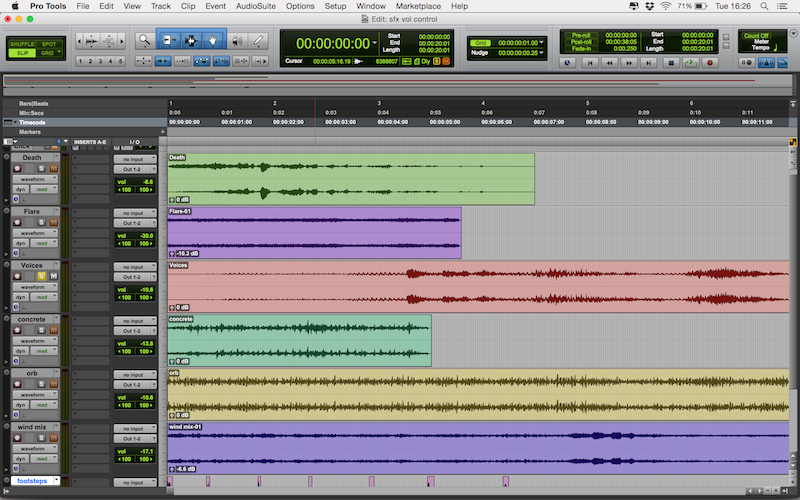Open macOS Spotlight search
The image size is (800, 500).
click(x=764, y=6)
